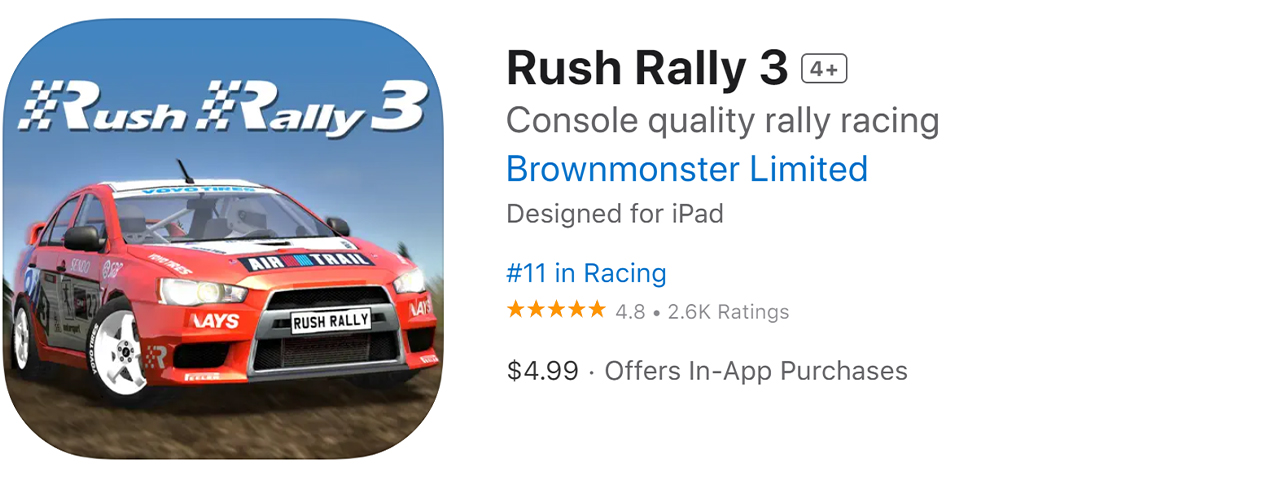Click the AYS sticker on the bumper
The image size is (1280, 477).
click(214, 320)
